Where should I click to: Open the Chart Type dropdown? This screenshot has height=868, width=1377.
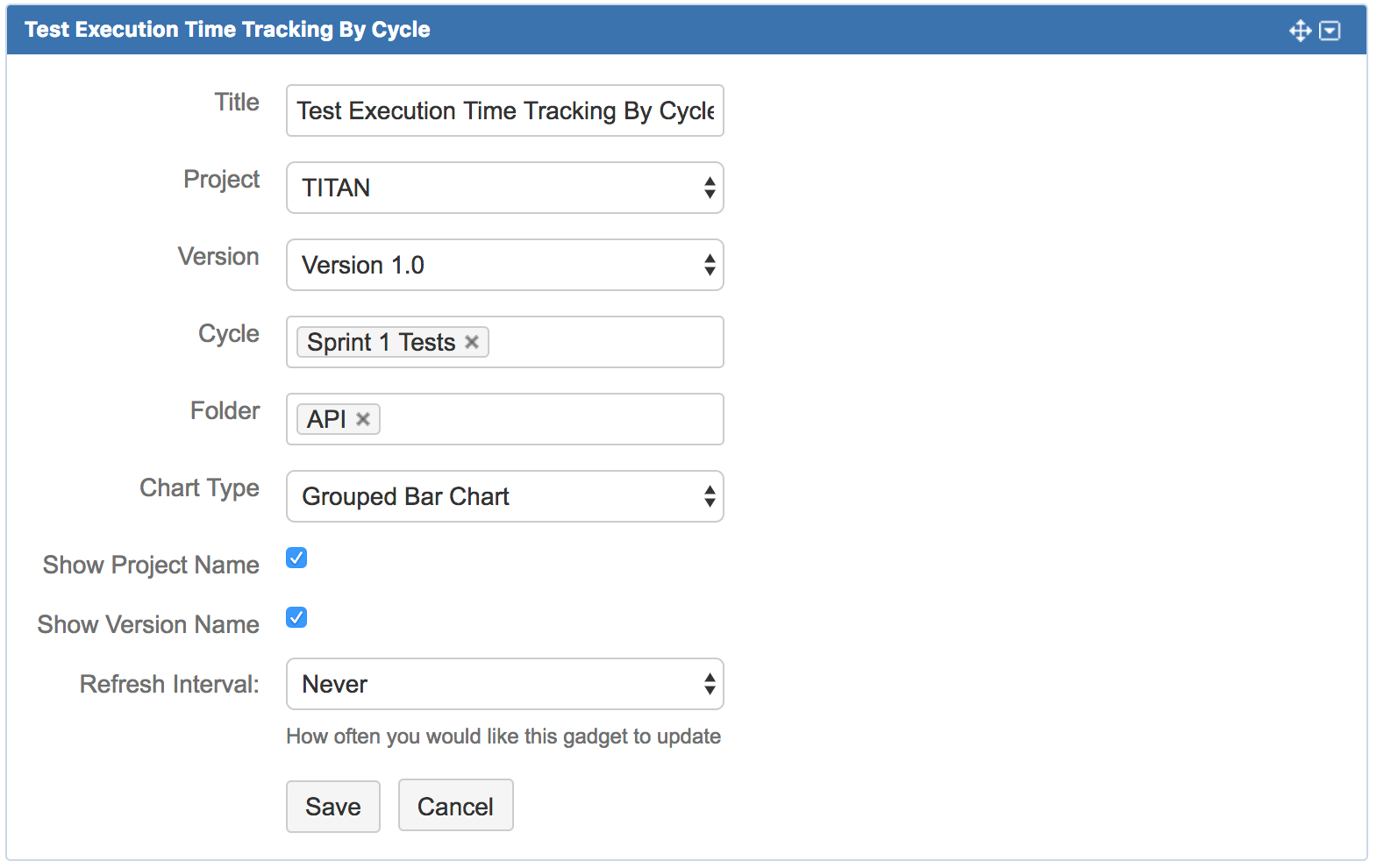click(505, 496)
